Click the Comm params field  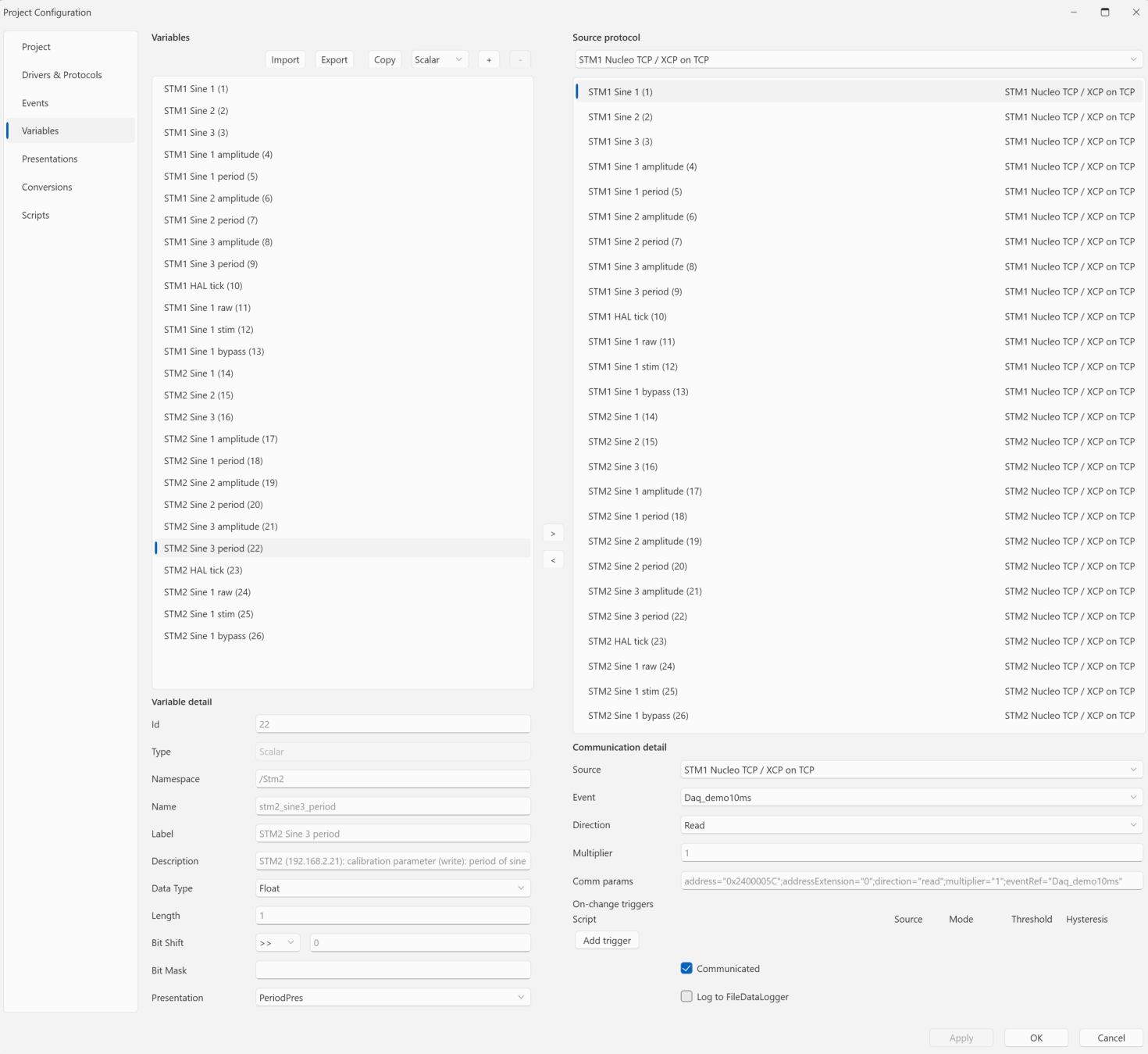[x=911, y=881]
